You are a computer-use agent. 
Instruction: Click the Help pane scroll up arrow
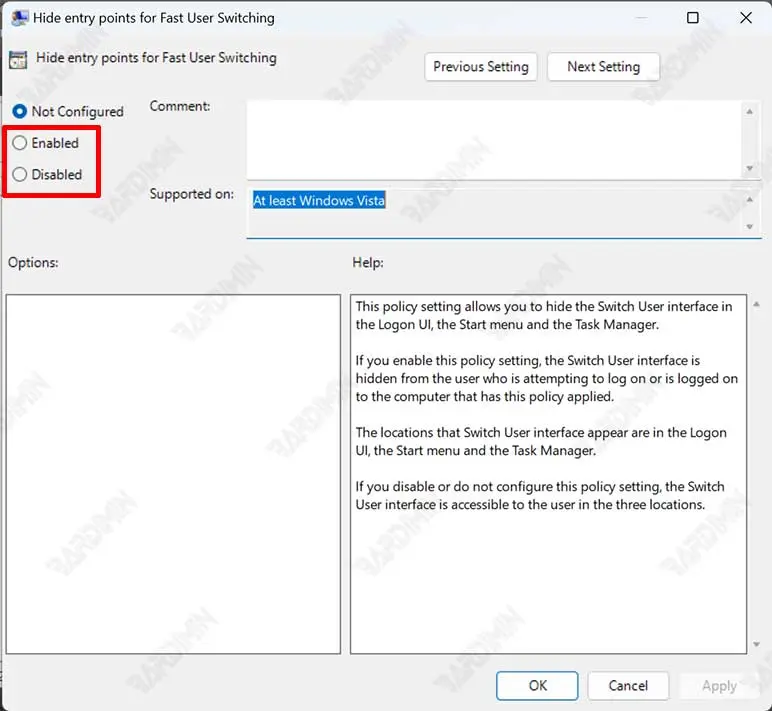(x=756, y=305)
